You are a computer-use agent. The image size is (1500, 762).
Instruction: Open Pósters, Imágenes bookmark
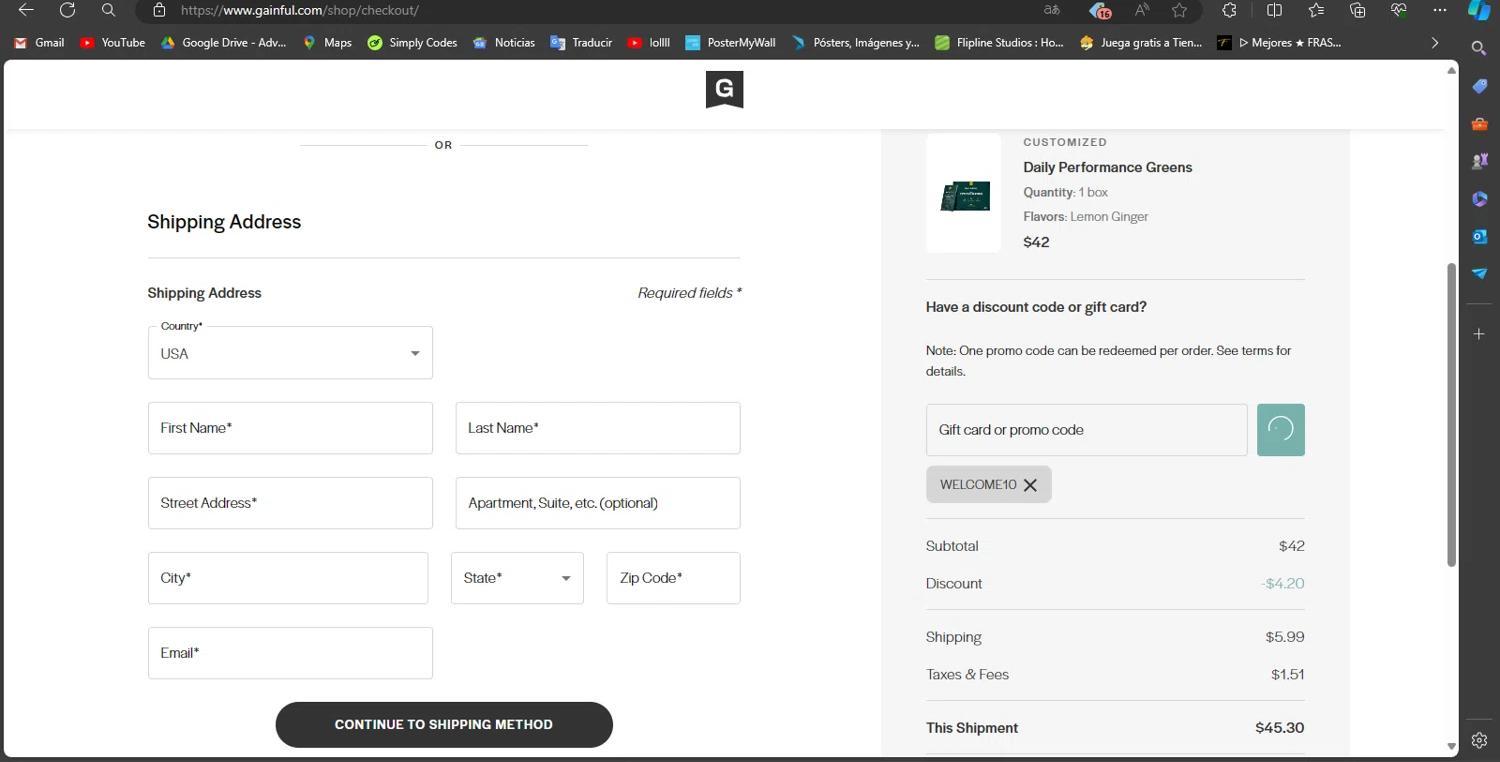pos(855,43)
